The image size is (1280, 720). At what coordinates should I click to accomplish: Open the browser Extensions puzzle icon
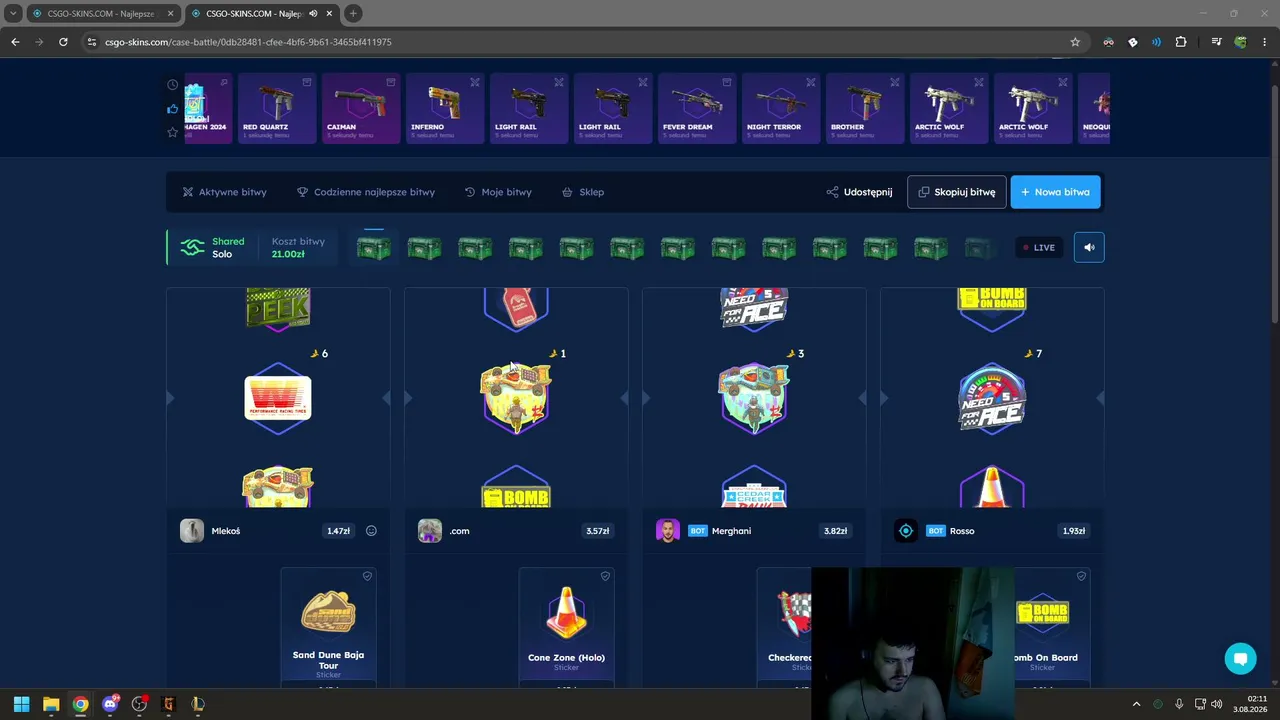(1181, 42)
